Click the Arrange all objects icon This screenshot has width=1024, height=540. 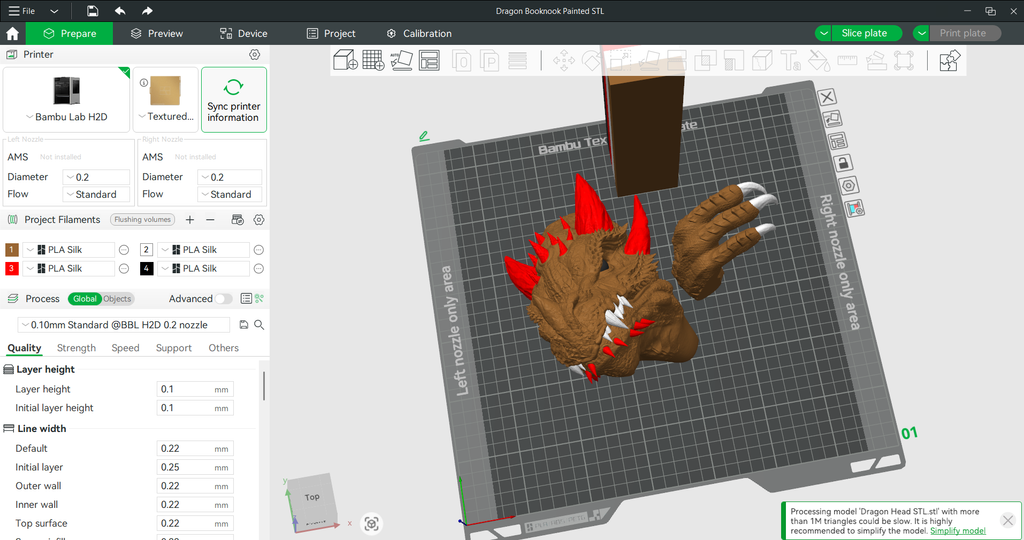point(429,61)
